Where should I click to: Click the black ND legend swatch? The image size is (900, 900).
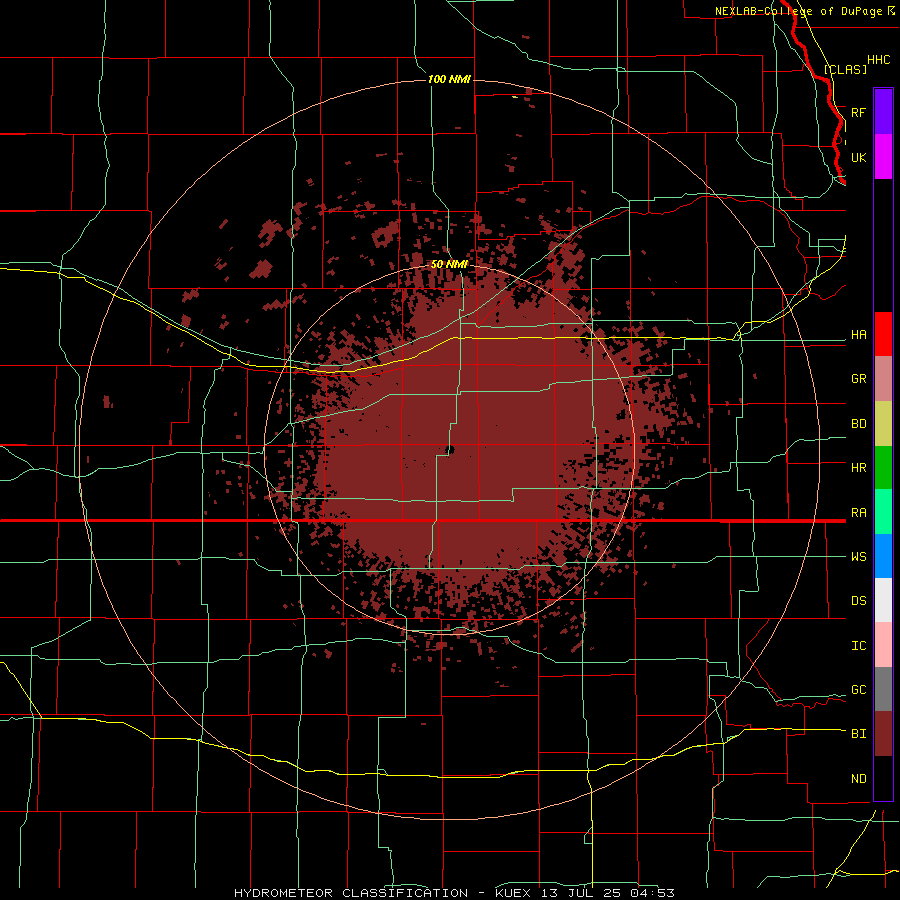coord(883,778)
